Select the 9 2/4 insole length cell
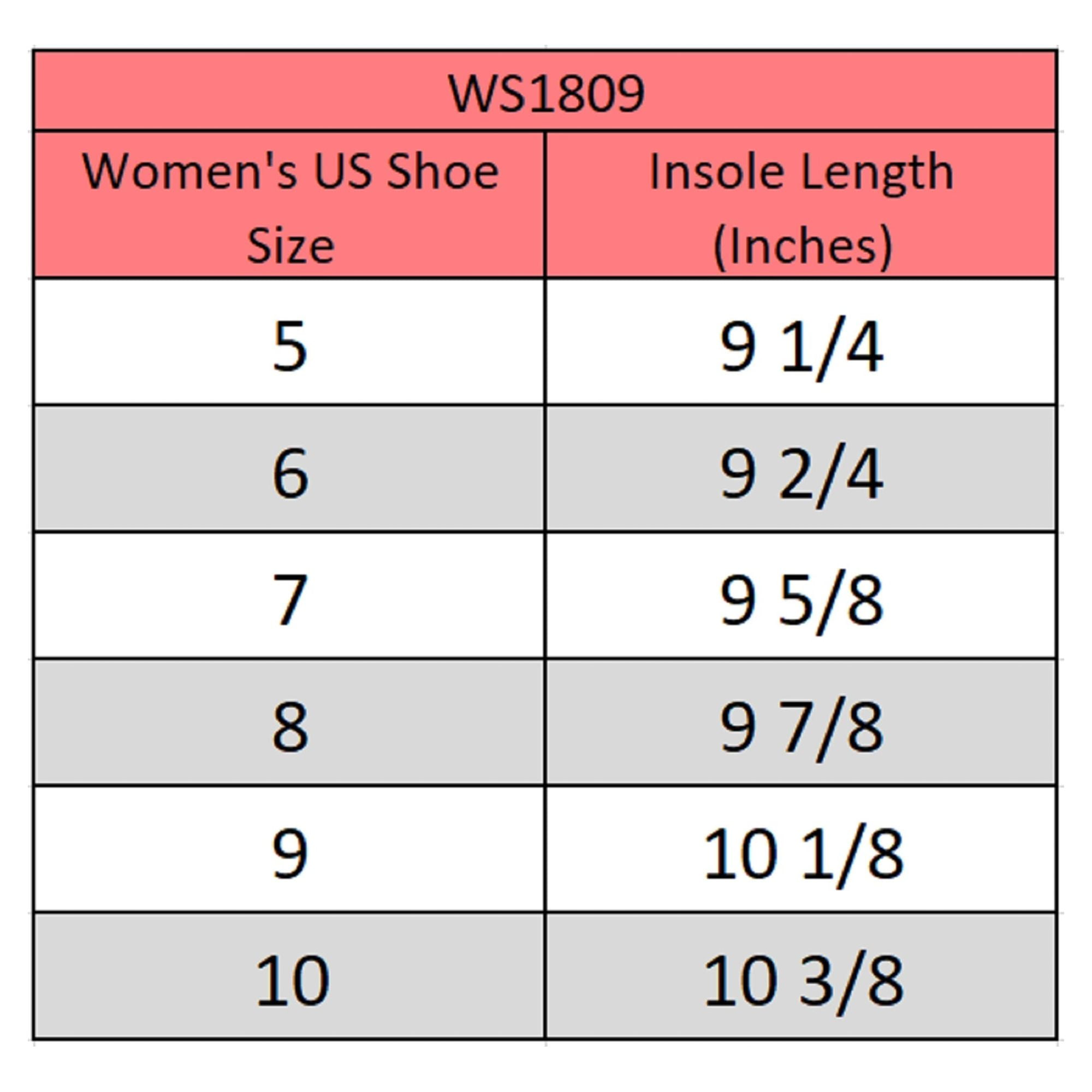 point(802,468)
